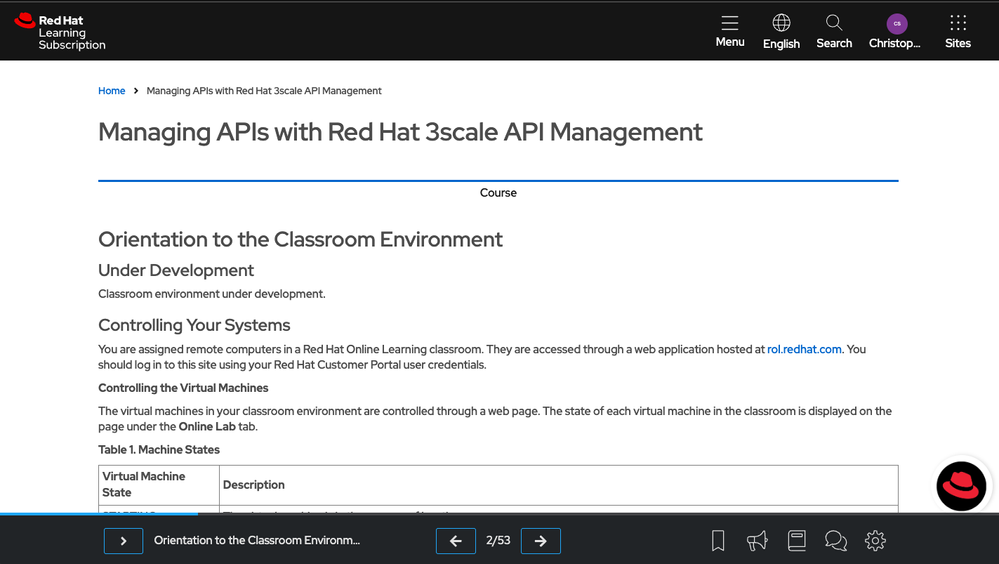Open the book icon in bottom toolbar

point(797,541)
